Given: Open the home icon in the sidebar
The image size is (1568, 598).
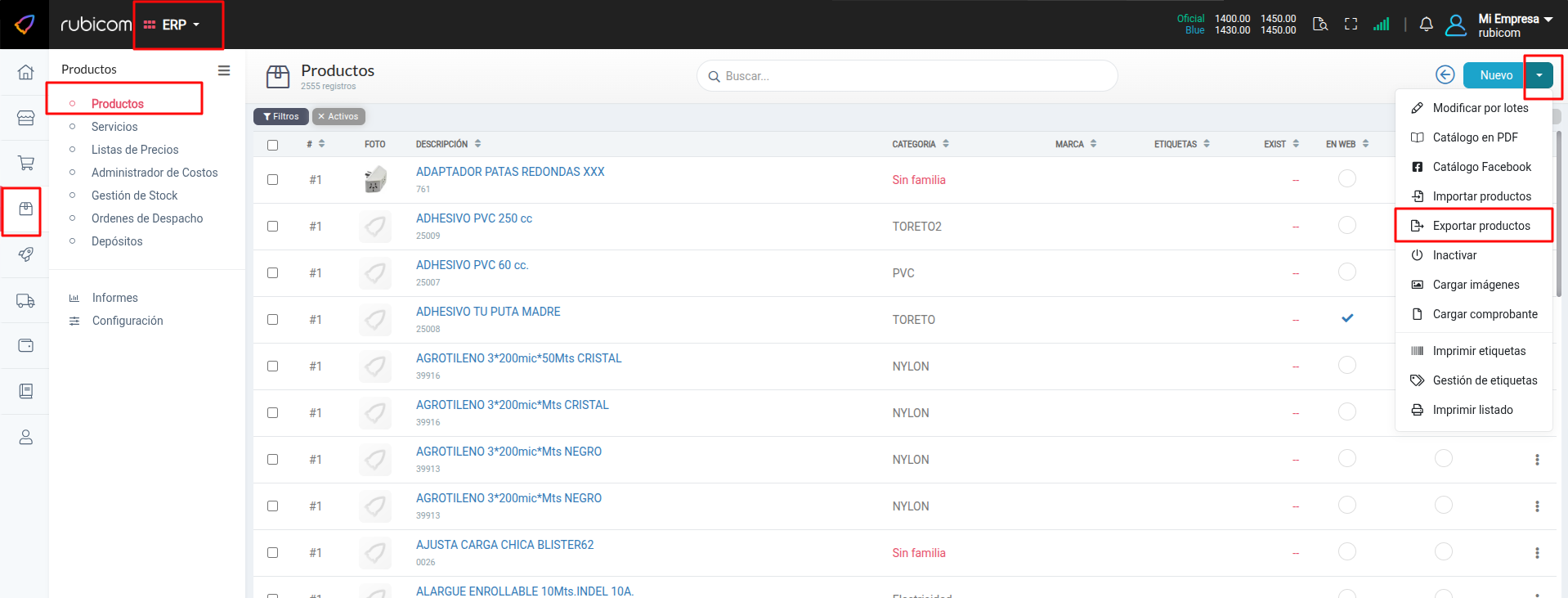Looking at the screenshot, I should 25,72.
